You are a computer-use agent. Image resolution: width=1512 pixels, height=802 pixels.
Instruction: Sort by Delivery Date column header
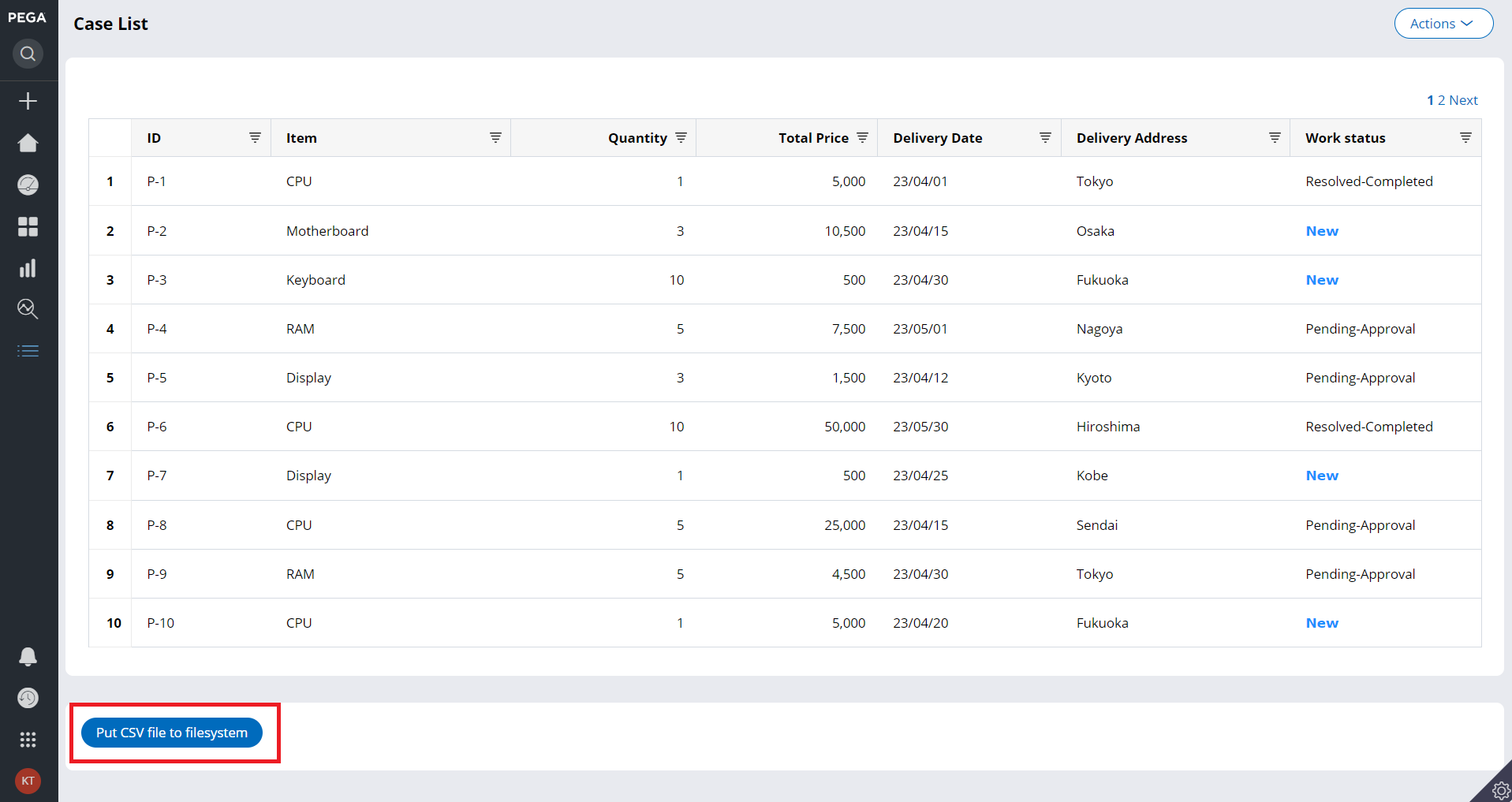click(x=938, y=138)
